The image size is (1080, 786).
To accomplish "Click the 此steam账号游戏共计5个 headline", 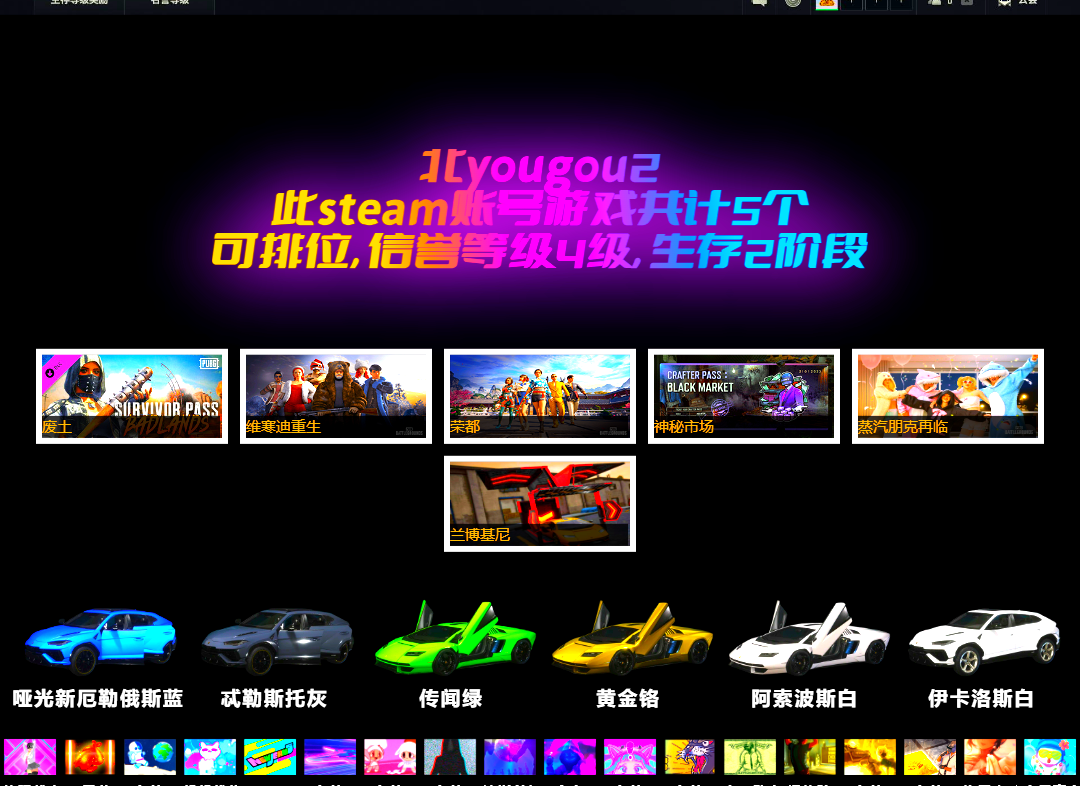I will click(540, 209).
